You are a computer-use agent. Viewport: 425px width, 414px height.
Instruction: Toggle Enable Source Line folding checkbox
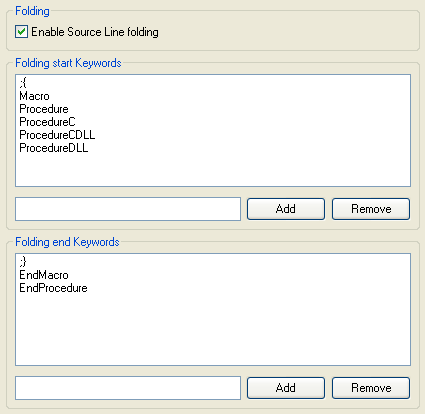tap(21, 32)
